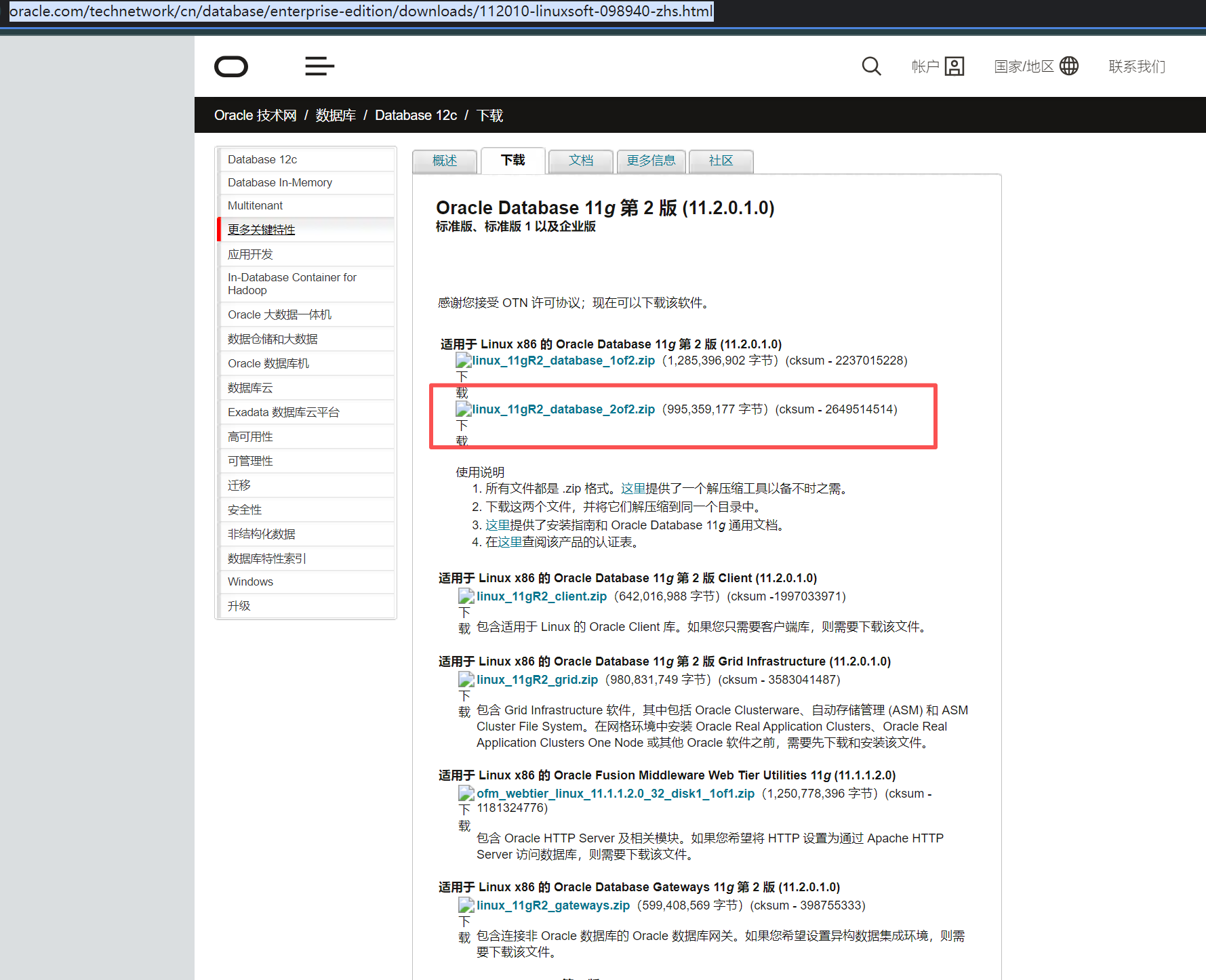Image resolution: width=1206 pixels, height=980 pixels.
Task: Download linux_11gR2_database_2of2.zip link
Action: click(563, 409)
